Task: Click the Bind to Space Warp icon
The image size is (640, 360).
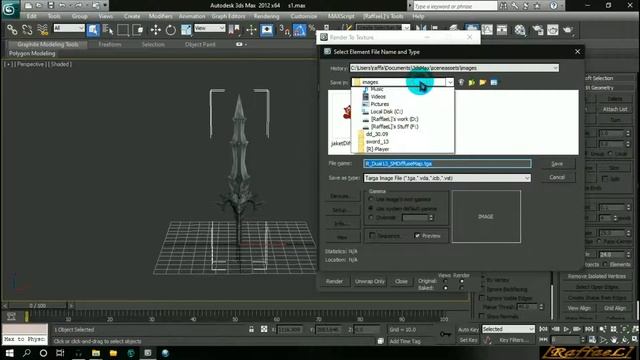Action: pos(42,30)
